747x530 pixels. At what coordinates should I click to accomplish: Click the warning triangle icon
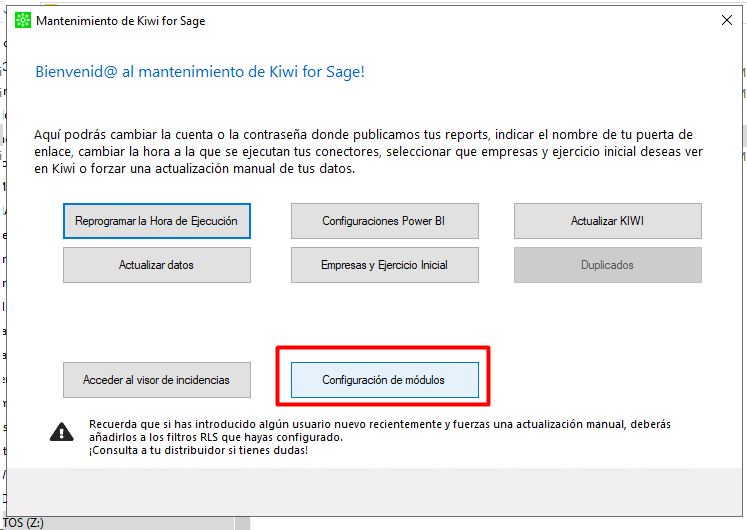61,432
